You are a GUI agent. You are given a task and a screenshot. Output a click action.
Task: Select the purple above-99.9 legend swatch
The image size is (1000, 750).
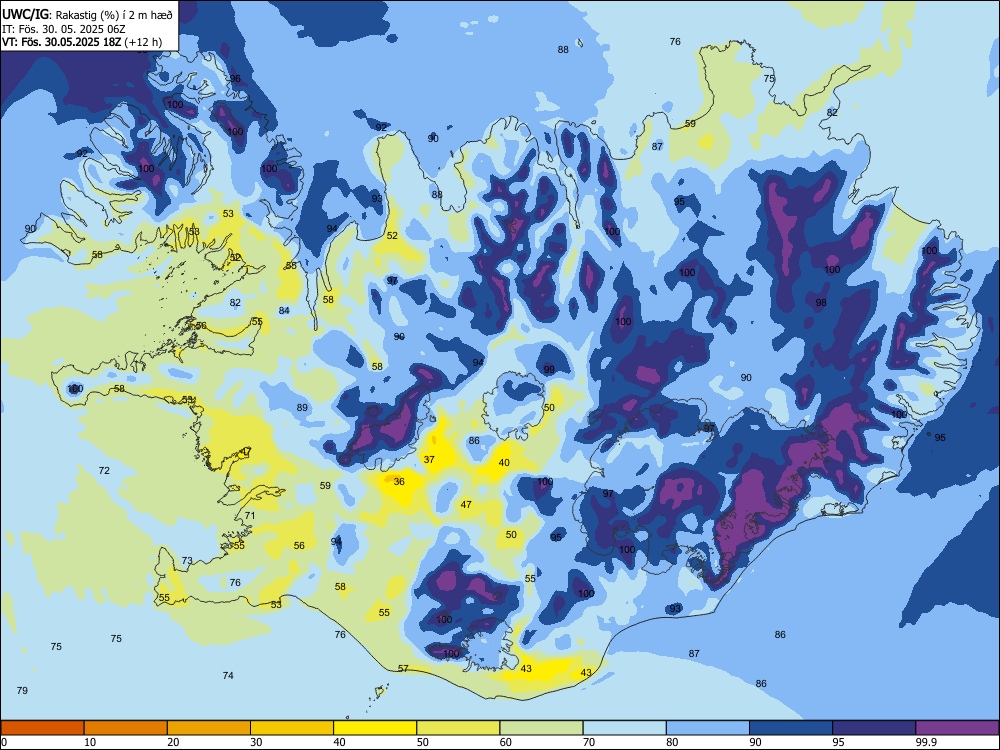pos(957,728)
